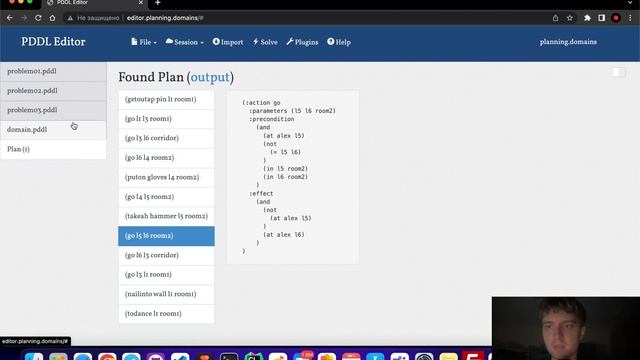Select step (go l3 l1 room1)

(166, 275)
